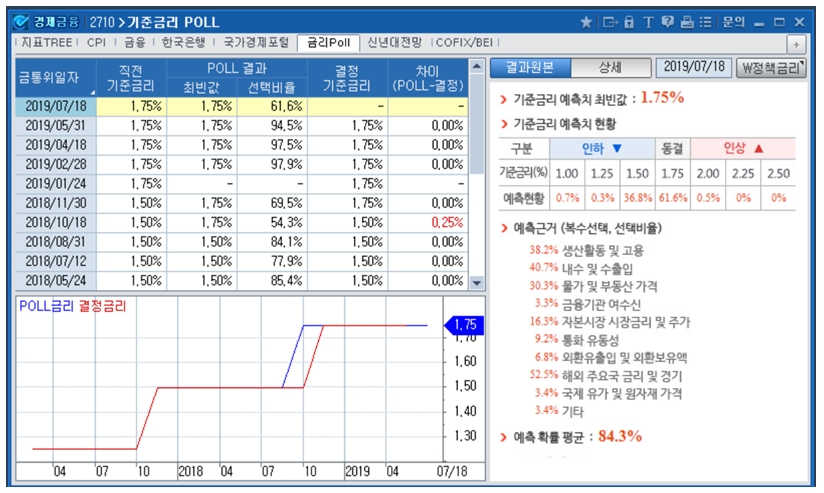This screenshot has height=493, width=824.
Task: Click the application logo icon in title bar
Action: tap(21, 22)
